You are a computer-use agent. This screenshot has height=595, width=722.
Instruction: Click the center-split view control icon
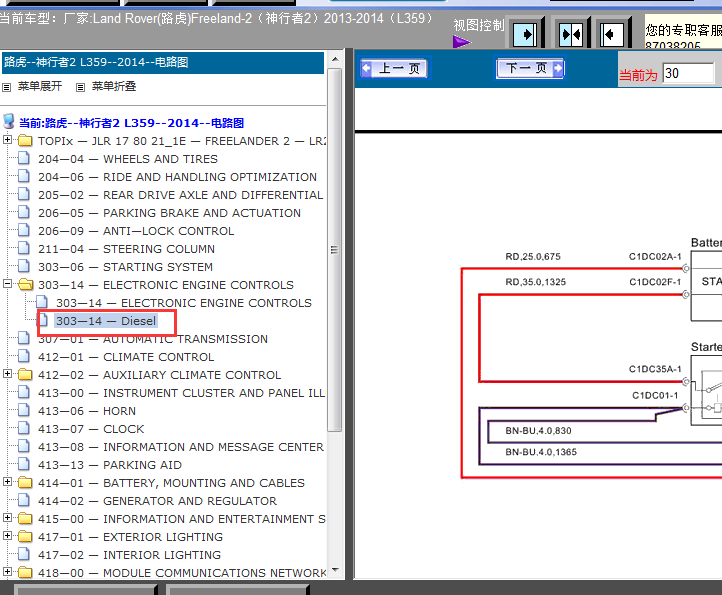(x=570, y=35)
